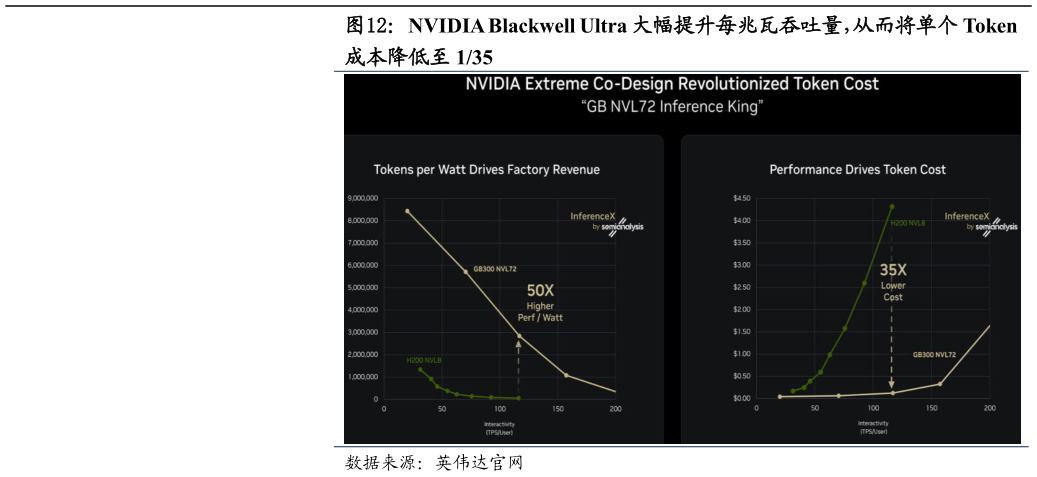Screen dimensions: 1037x477
Task: Click the source note "数据来源：英伟达官网"
Action: click(x=435, y=462)
